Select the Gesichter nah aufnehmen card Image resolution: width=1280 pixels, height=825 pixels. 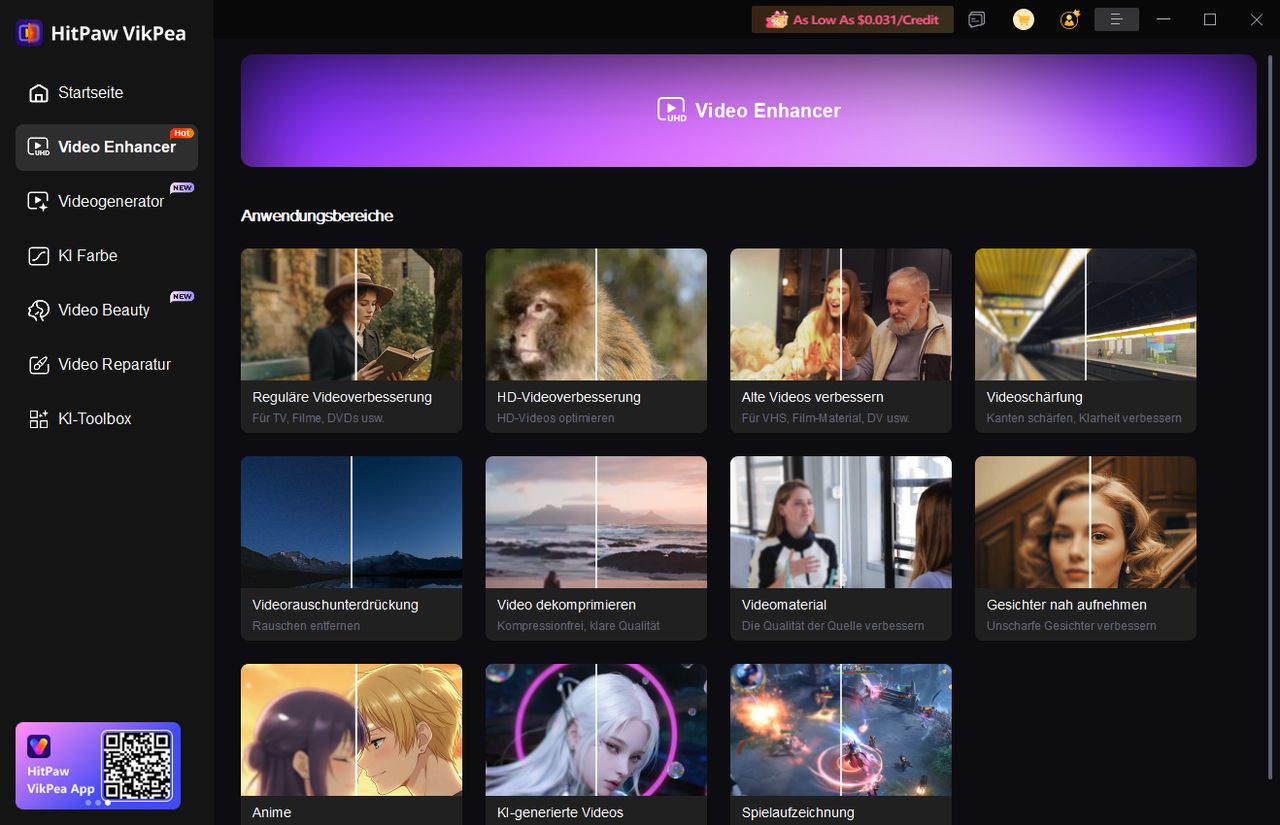pos(1085,548)
